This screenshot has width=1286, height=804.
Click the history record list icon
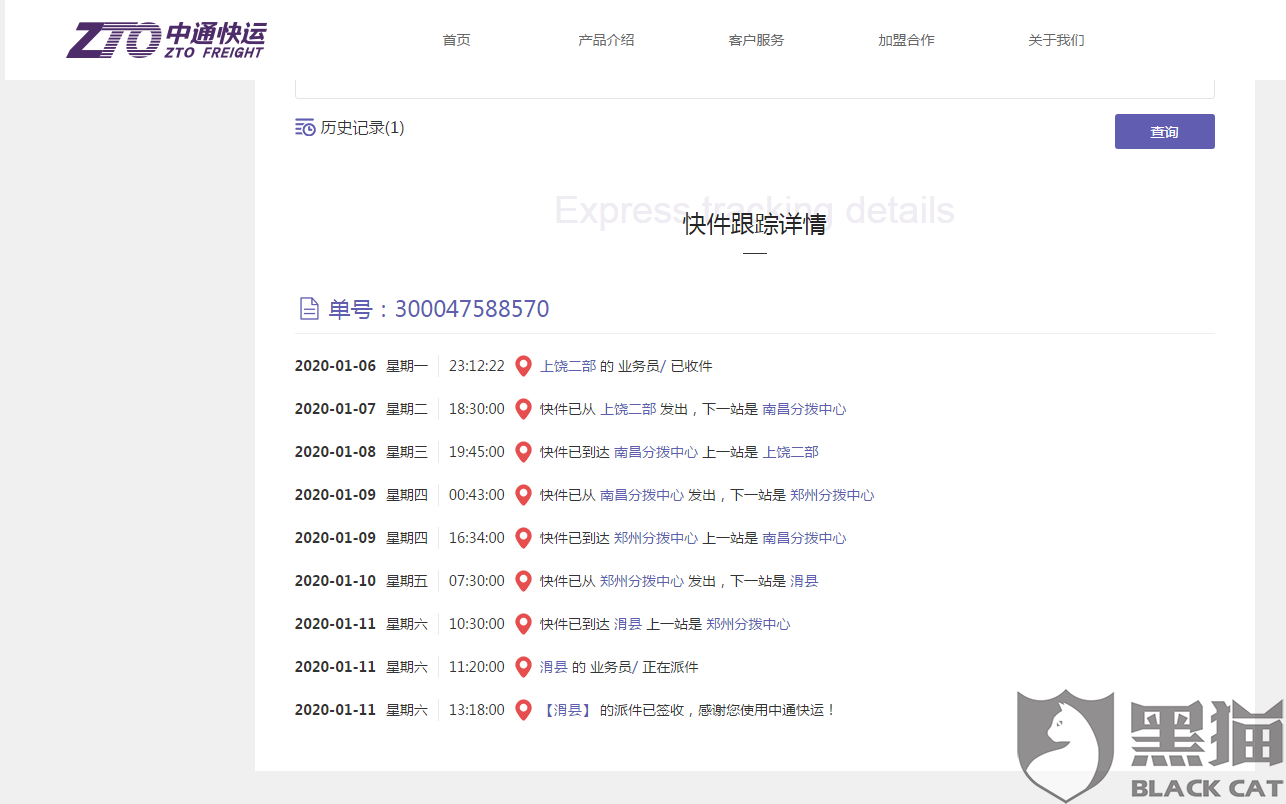(x=304, y=127)
